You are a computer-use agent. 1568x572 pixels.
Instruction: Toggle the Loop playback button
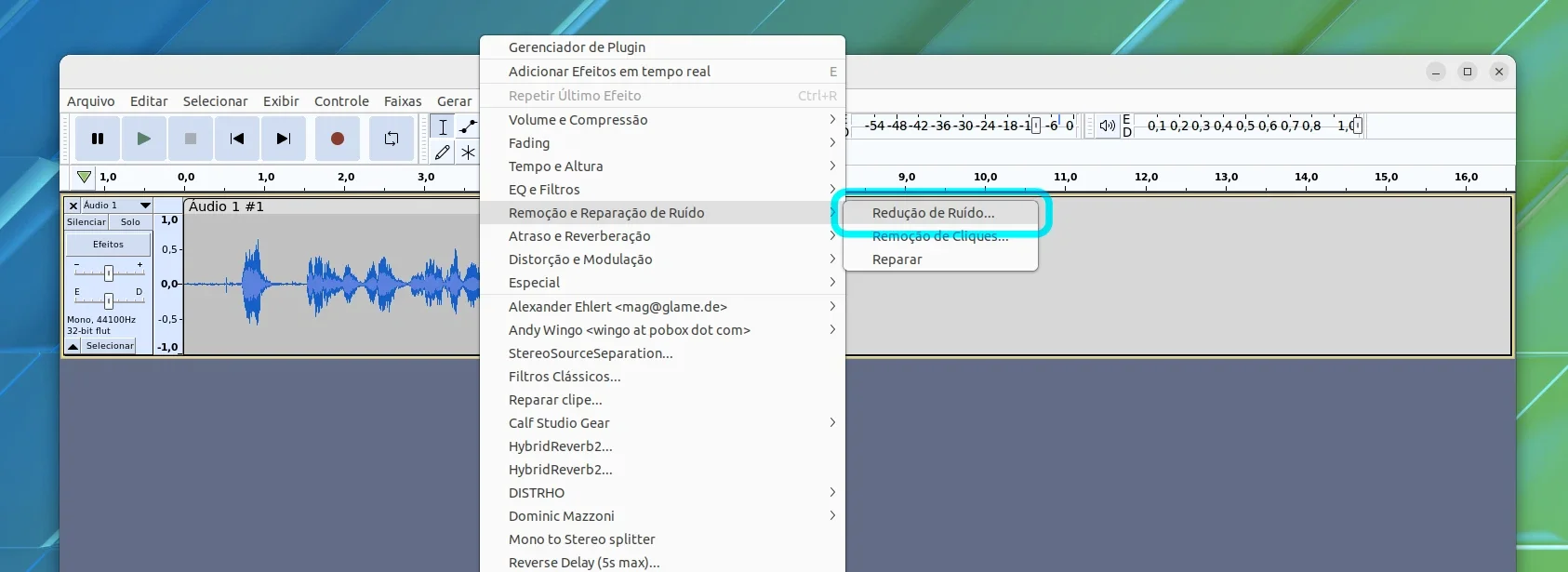coord(392,139)
